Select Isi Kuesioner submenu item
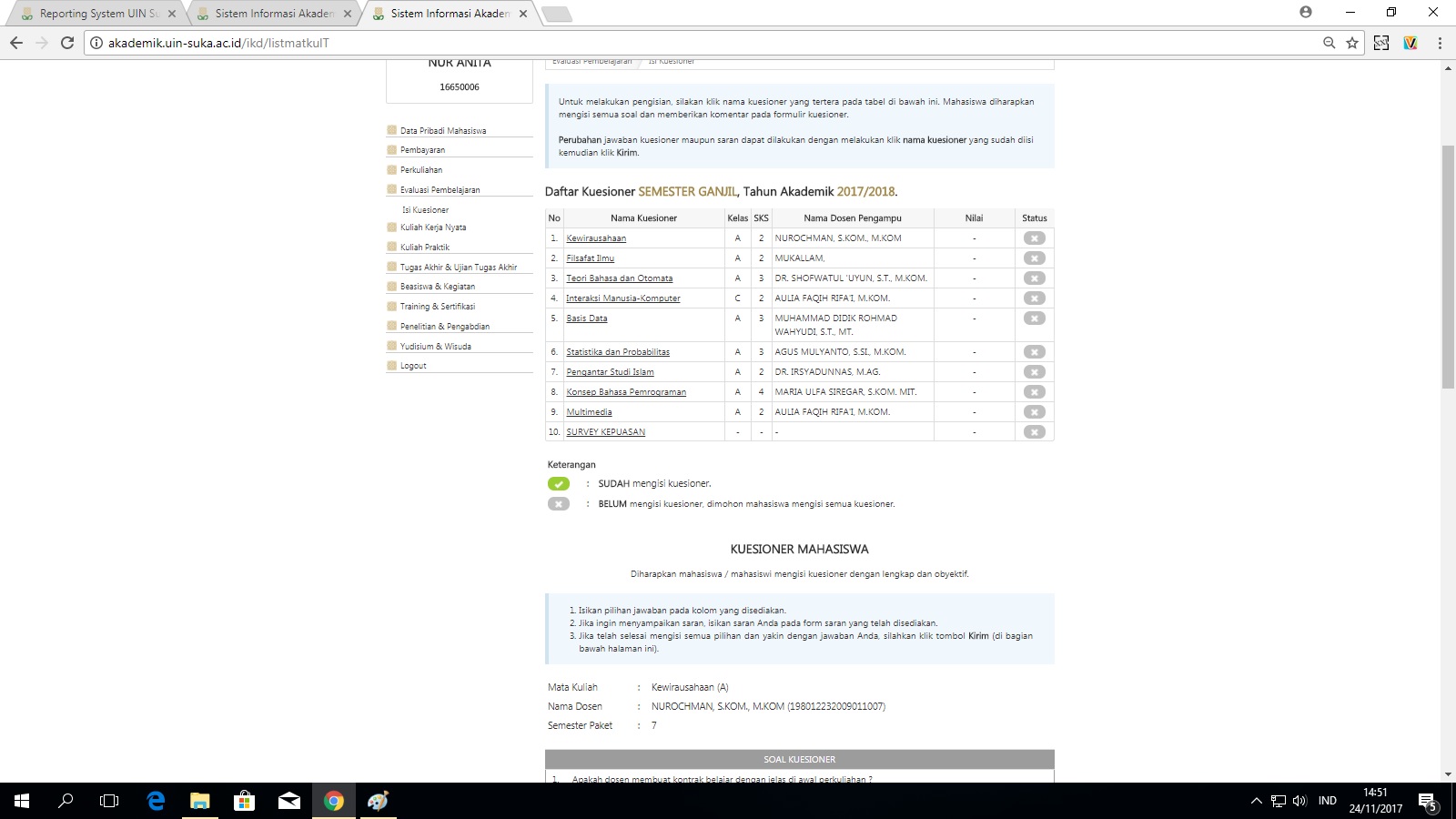This screenshot has height=819, width=1456. point(425,210)
